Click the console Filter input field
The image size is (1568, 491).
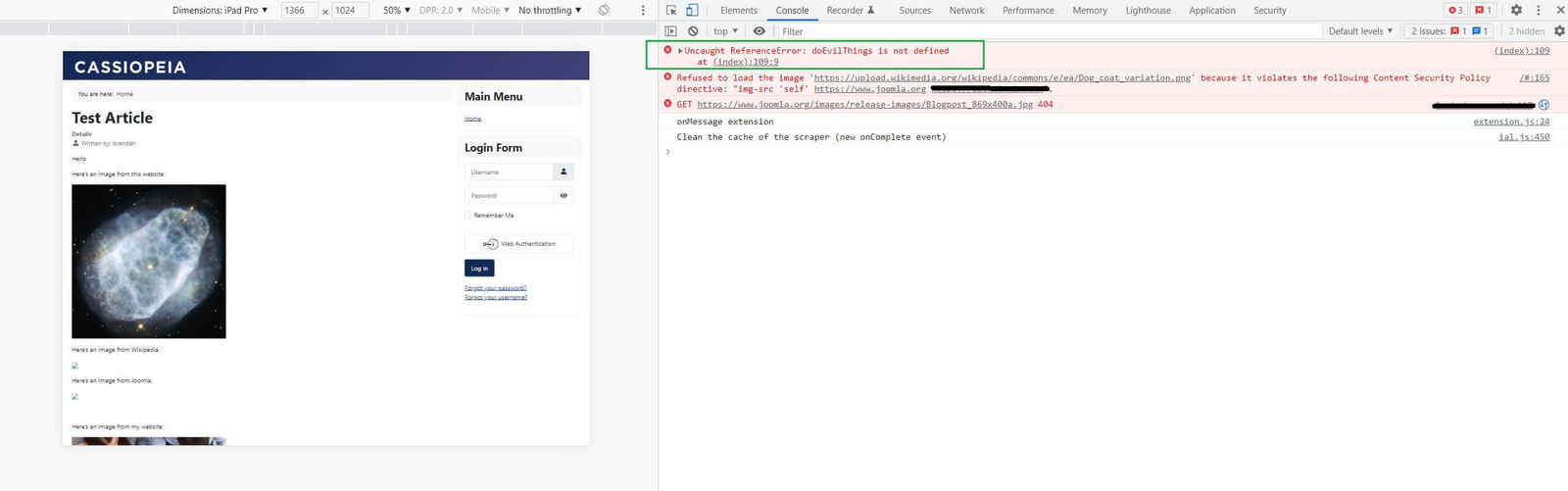(x=1049, y=31)
